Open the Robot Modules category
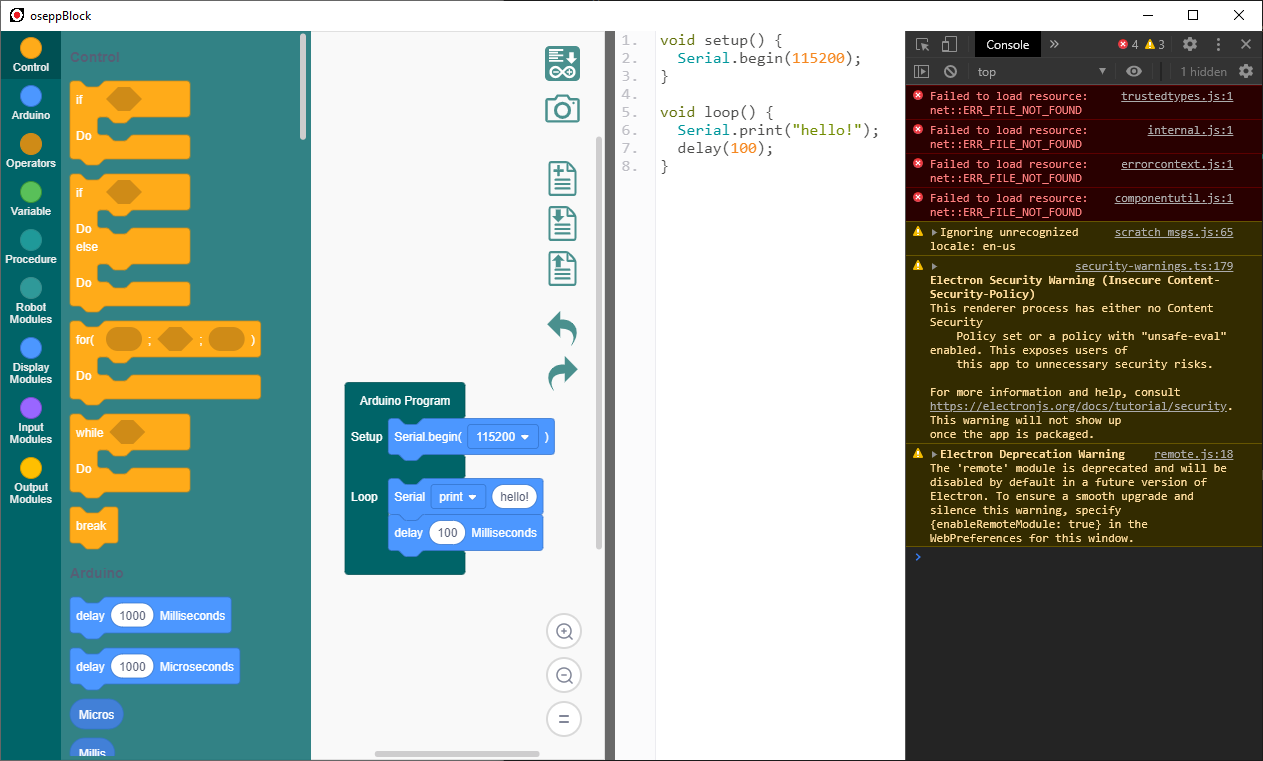1263x761 pixels. 31,301
